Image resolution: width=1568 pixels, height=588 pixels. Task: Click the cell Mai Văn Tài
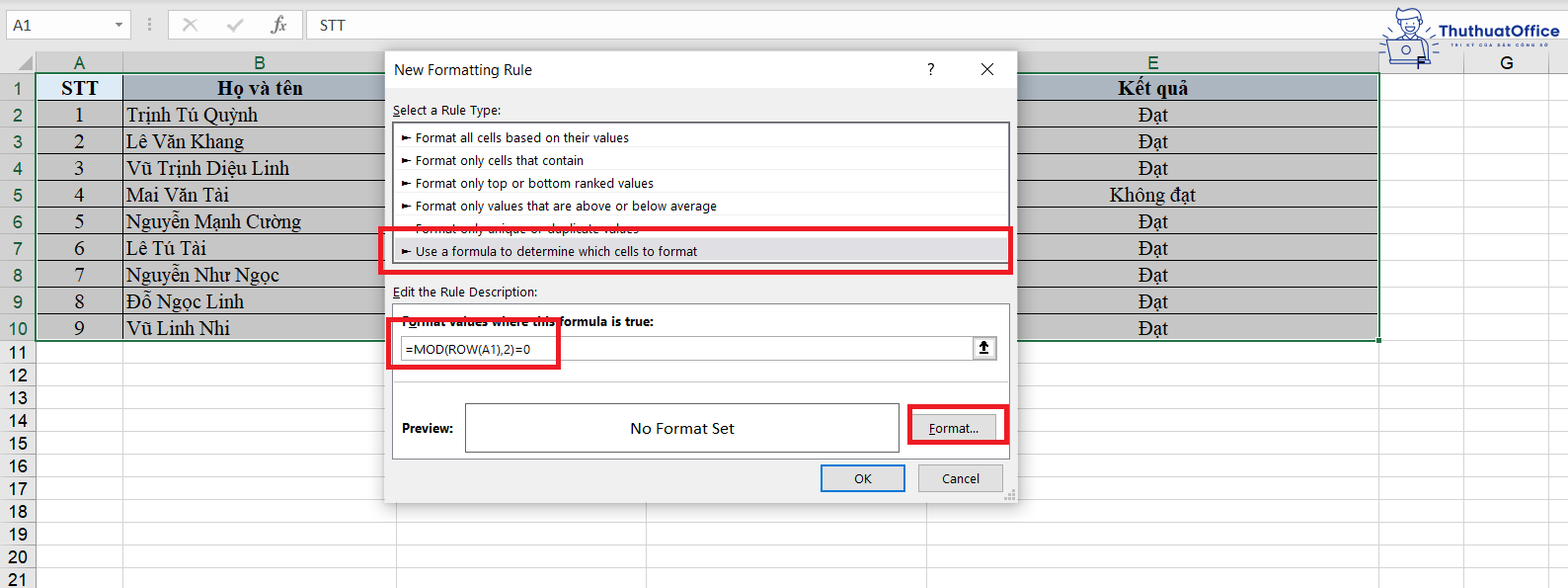click(x=254, y=195)
